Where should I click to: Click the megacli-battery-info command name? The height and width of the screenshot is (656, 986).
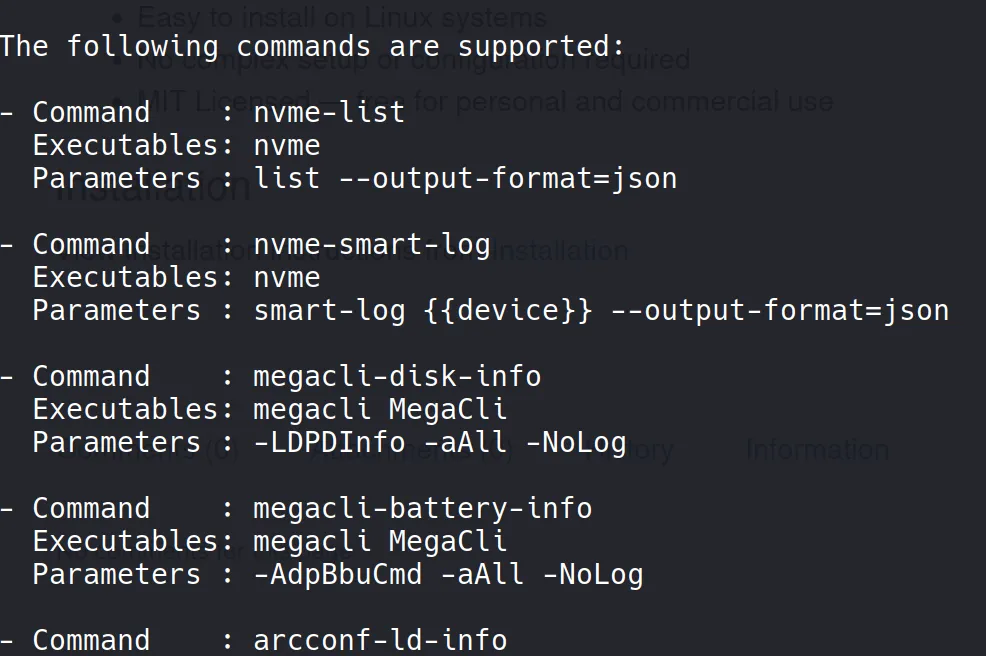tap(422, 508)
